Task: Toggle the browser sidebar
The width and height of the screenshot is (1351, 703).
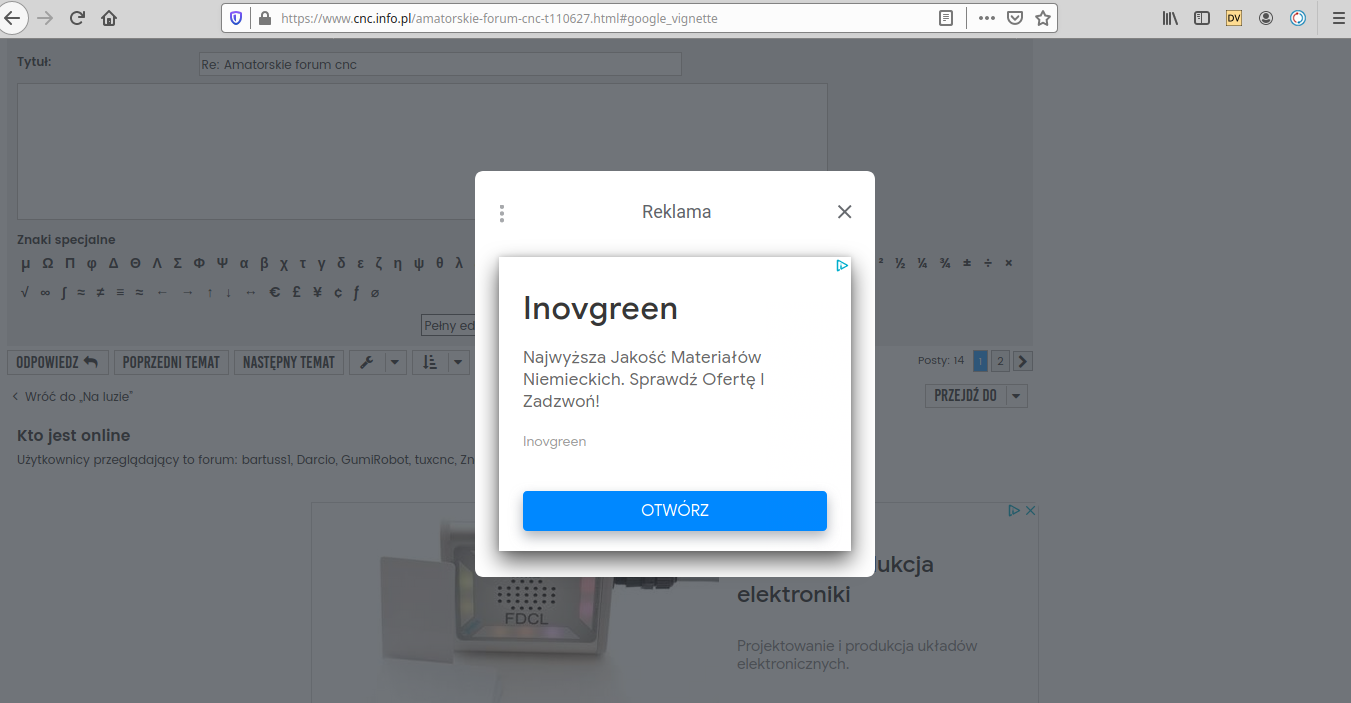Action: pyautogui.click(x=1202, y=18)
